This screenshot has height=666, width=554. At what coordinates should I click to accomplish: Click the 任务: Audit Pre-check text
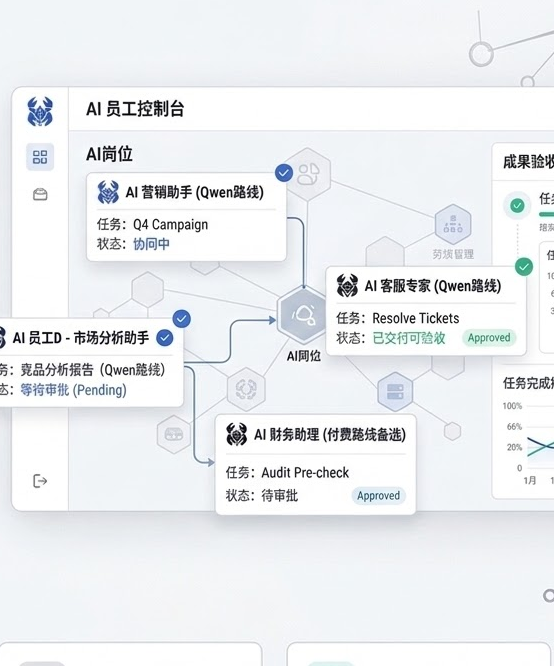tap(287, 472)
